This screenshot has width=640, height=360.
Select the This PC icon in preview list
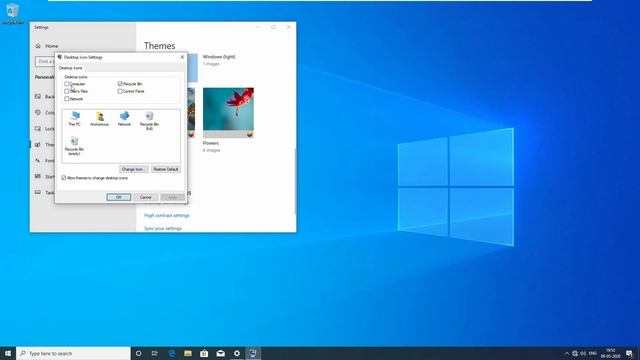tap(75, 118)
